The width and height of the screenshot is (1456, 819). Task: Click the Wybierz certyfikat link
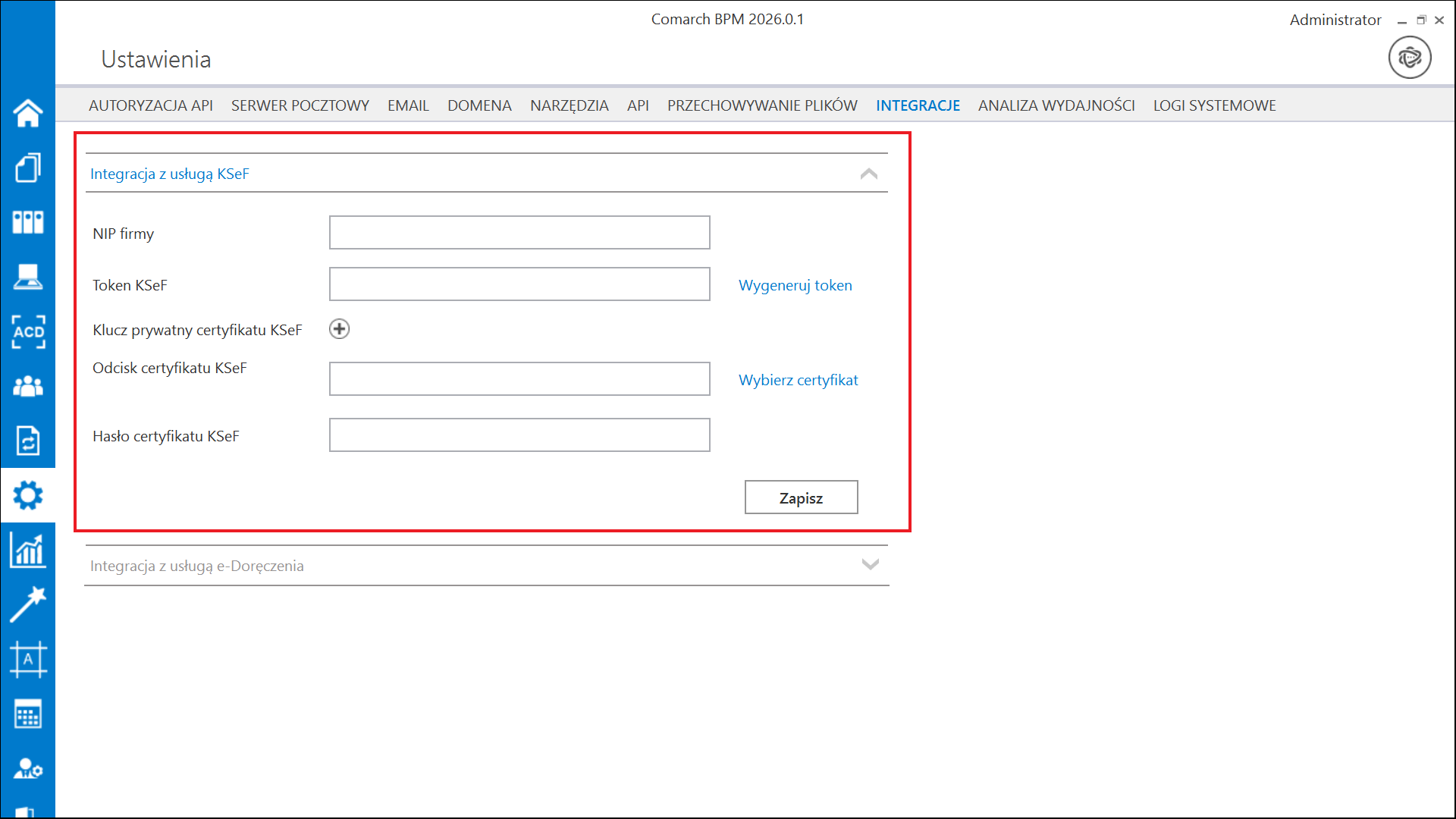pos(798,380)
